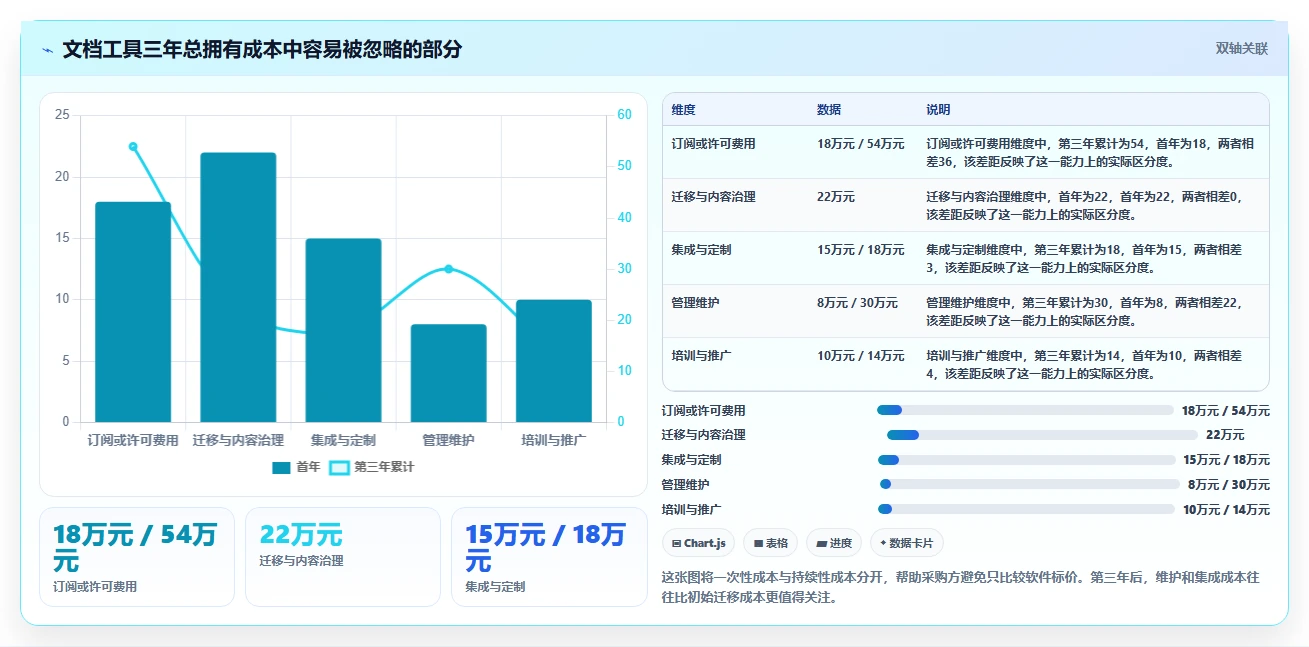
Task: Click the line point above the 管理维护 bar
Action: [448, 269]
